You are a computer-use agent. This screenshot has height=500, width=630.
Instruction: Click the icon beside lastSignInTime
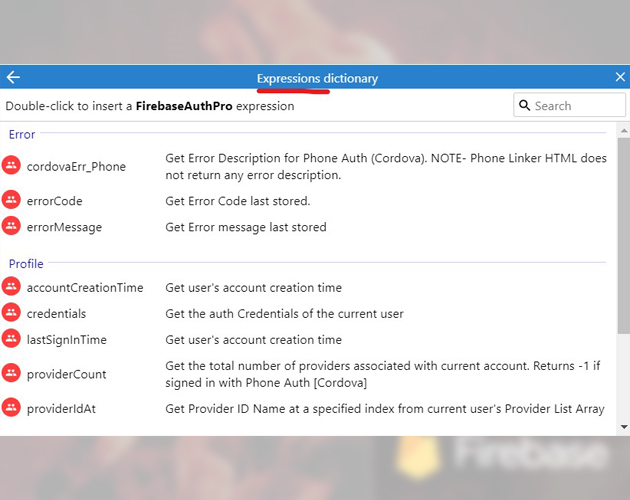(x=11, y=339)
